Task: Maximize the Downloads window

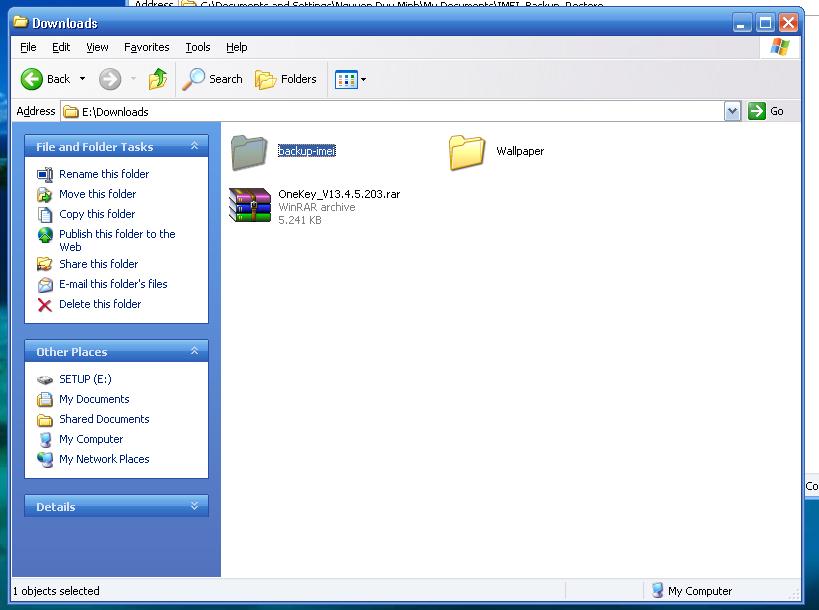Action: click(765, 23)
